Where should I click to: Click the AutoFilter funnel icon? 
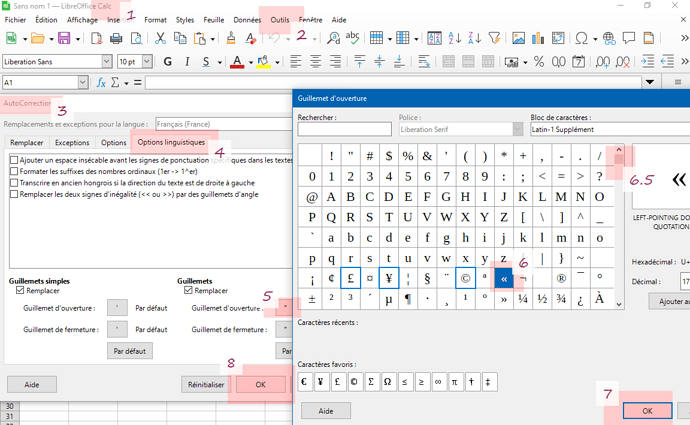[494, 38]
